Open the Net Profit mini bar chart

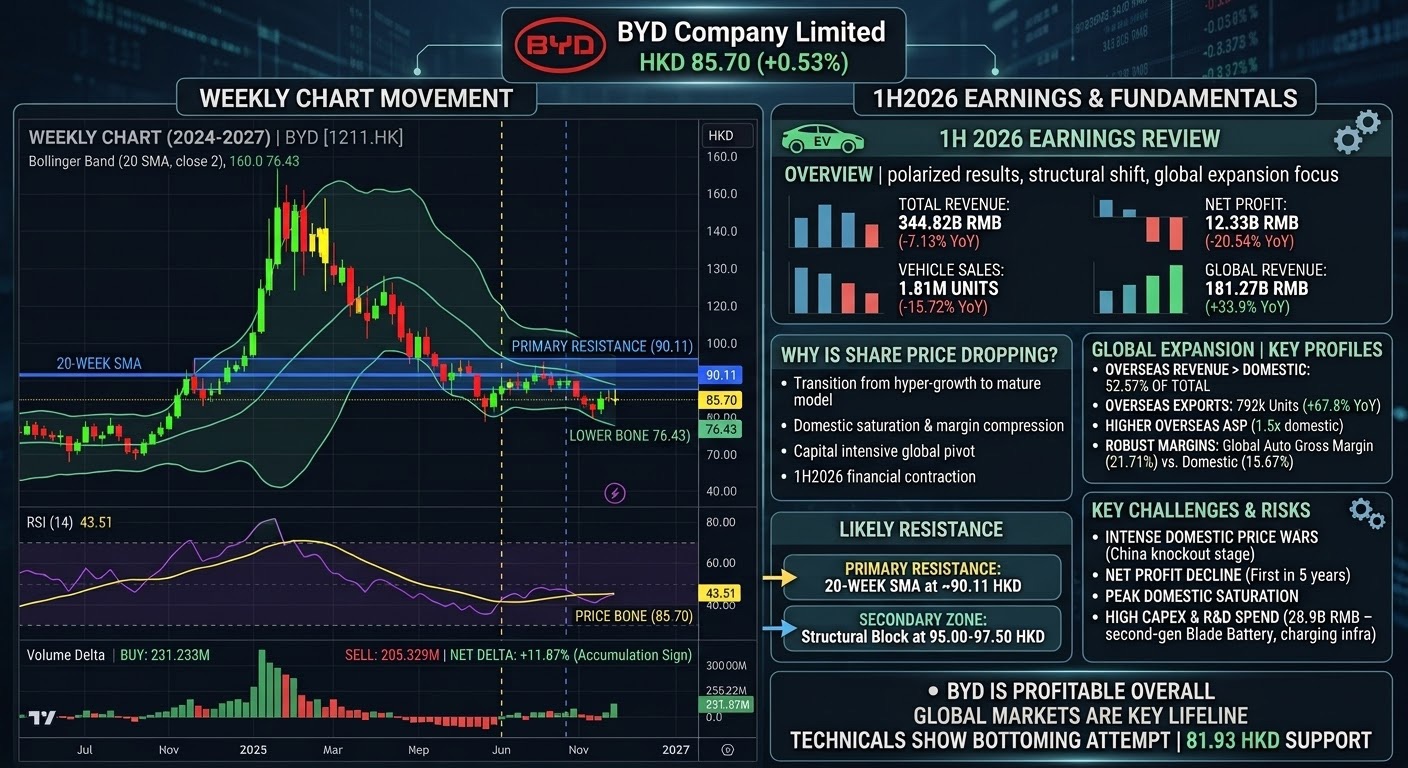point(1139,224)
